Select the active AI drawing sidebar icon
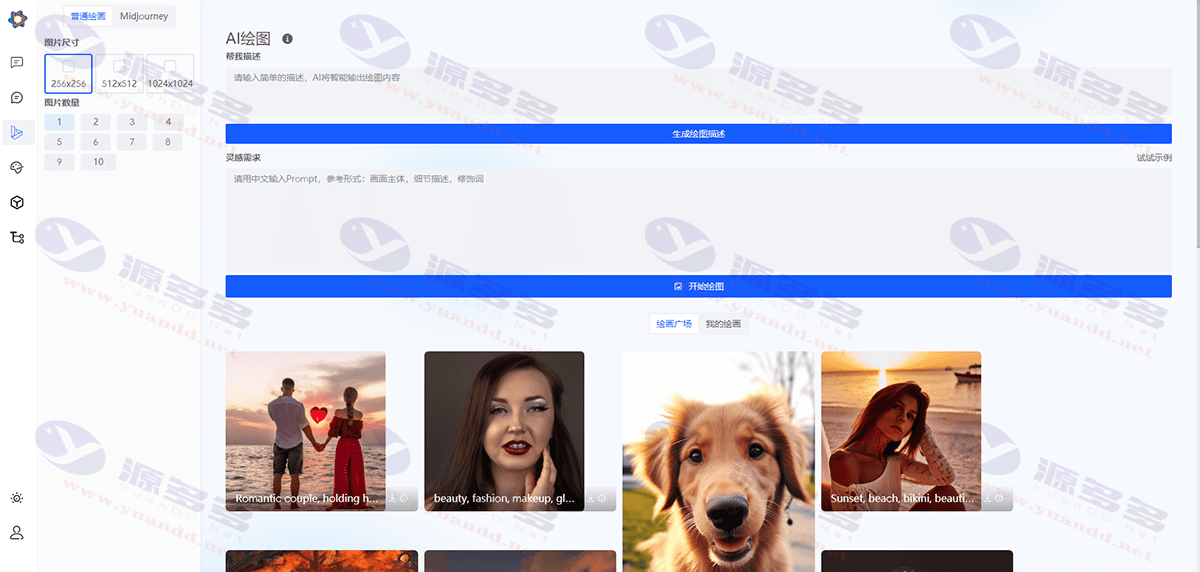The height and width of the screenshot is (572, 1200). pyautogui.click(x=17, y=132)
